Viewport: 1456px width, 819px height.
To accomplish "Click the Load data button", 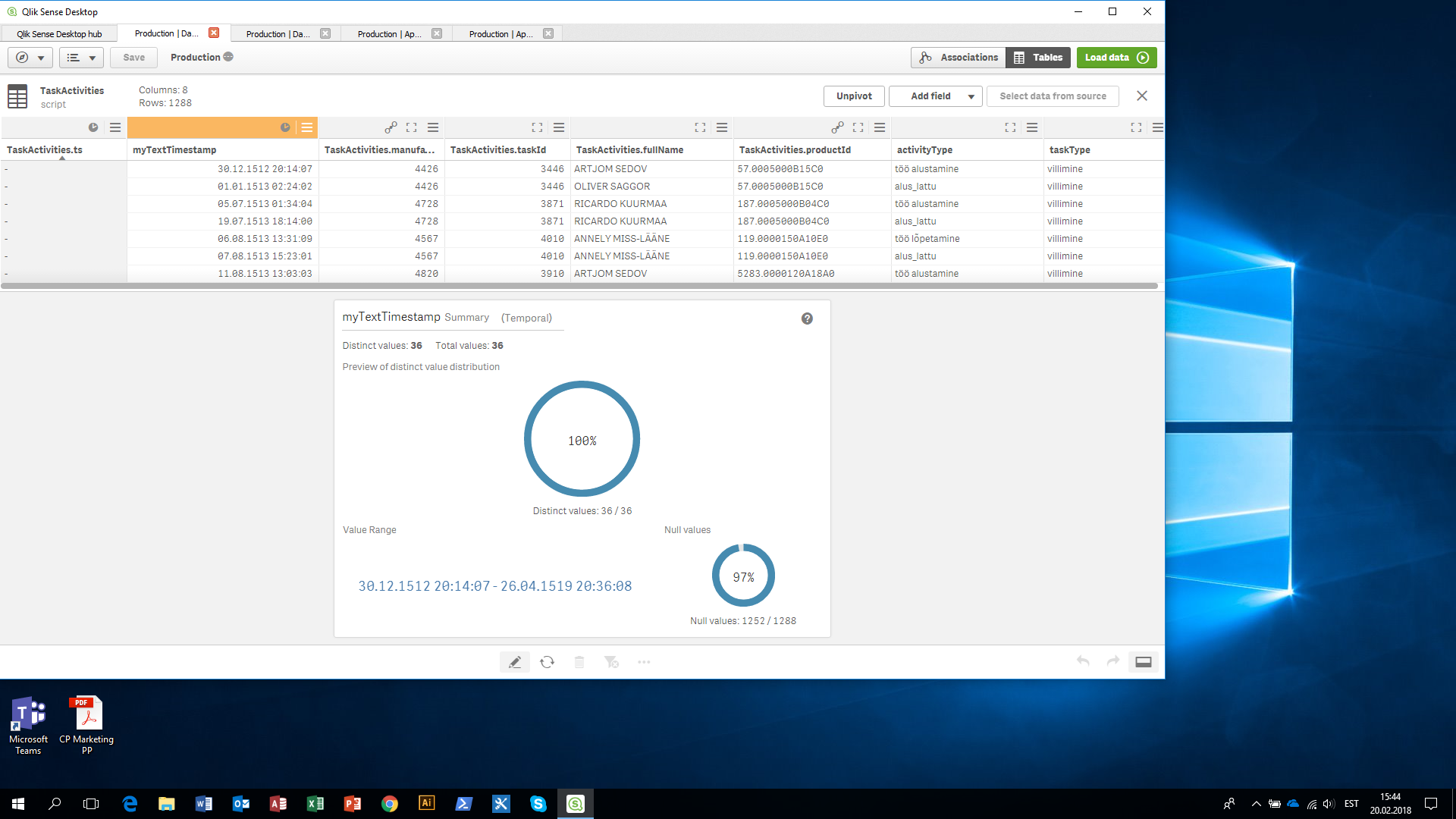I will 1116,58.
